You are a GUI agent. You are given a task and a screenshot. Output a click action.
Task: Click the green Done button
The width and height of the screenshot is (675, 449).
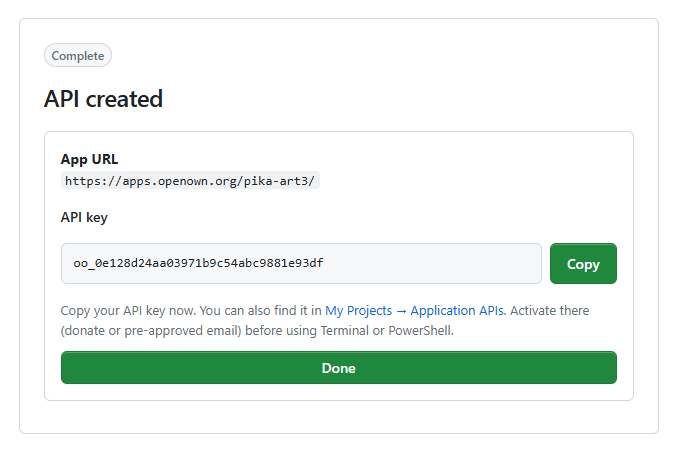339,368
